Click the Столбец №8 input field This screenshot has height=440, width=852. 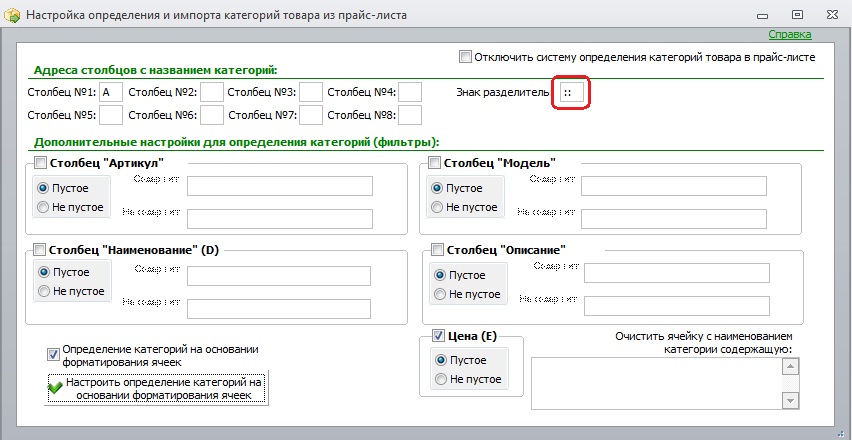pos(410,115)
